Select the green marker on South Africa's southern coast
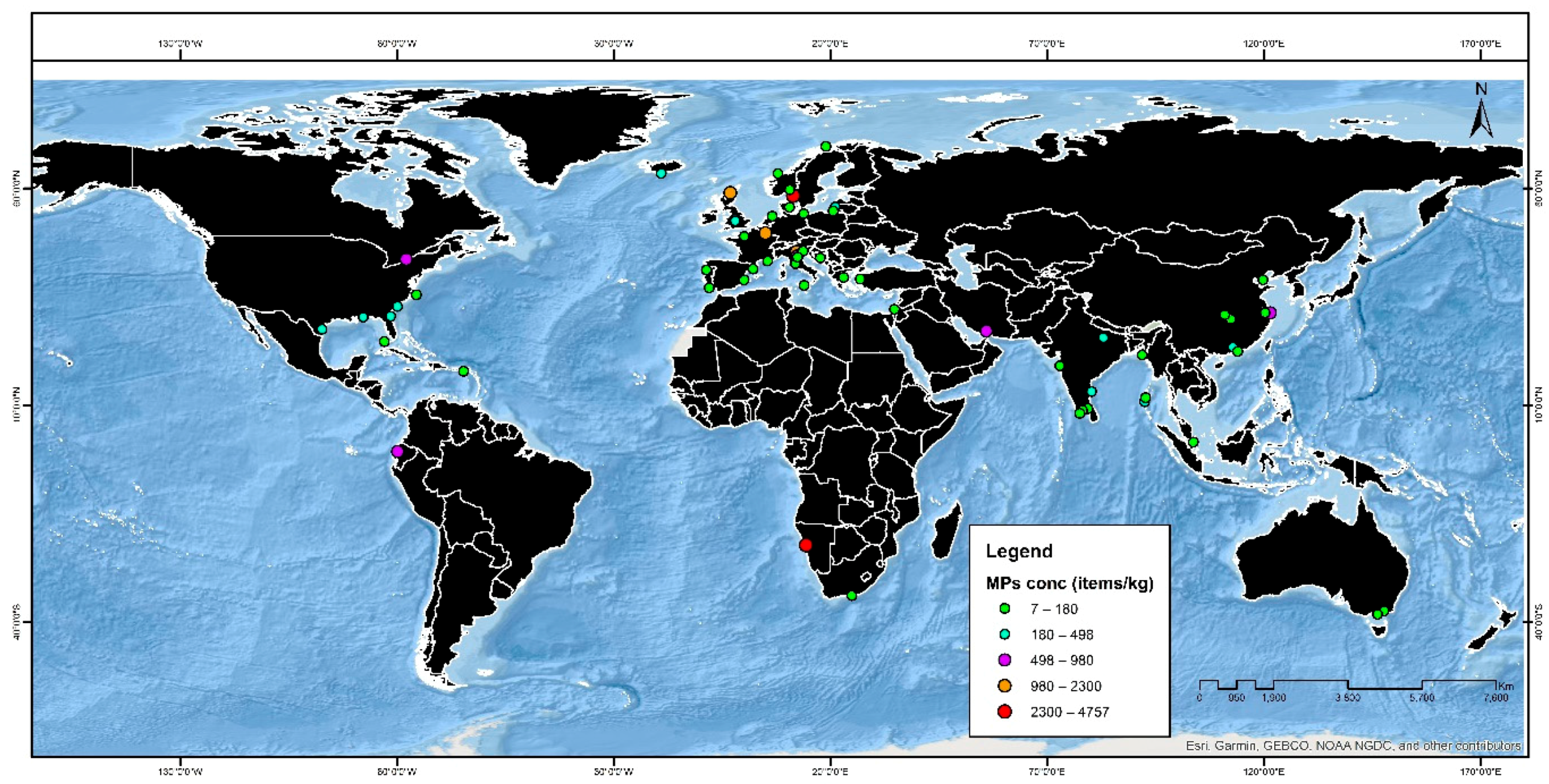 [851, 596]
